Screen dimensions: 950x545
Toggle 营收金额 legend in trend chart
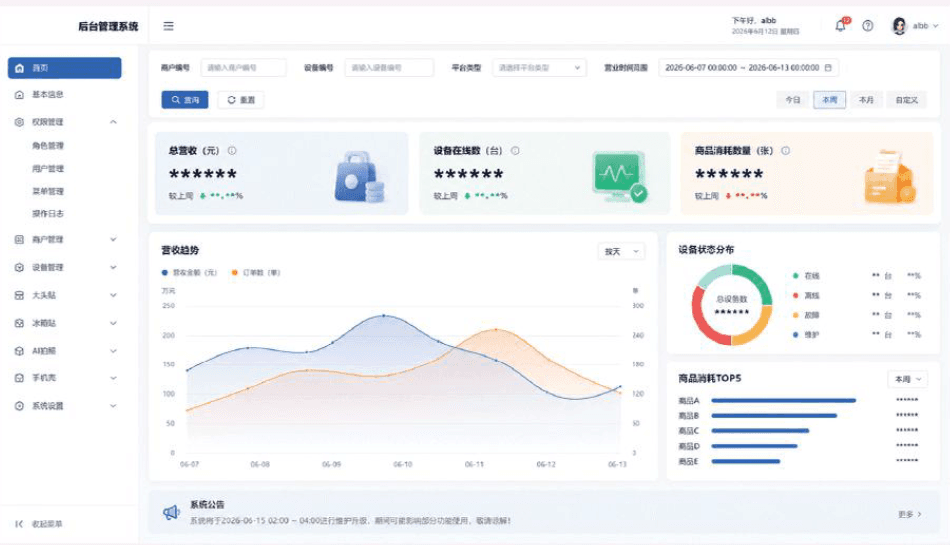click(x=189, y=272)
